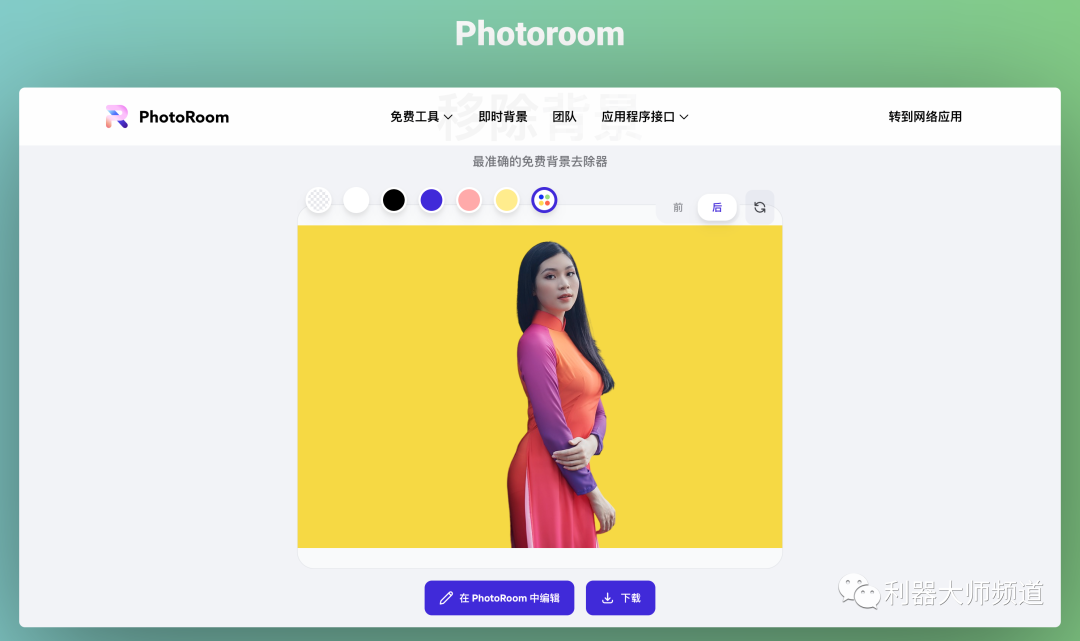Click the WeChat channel icon at bottom right
Viewport: 1080px width, 641px height.
pyautogui.click(x=858, y=594)
